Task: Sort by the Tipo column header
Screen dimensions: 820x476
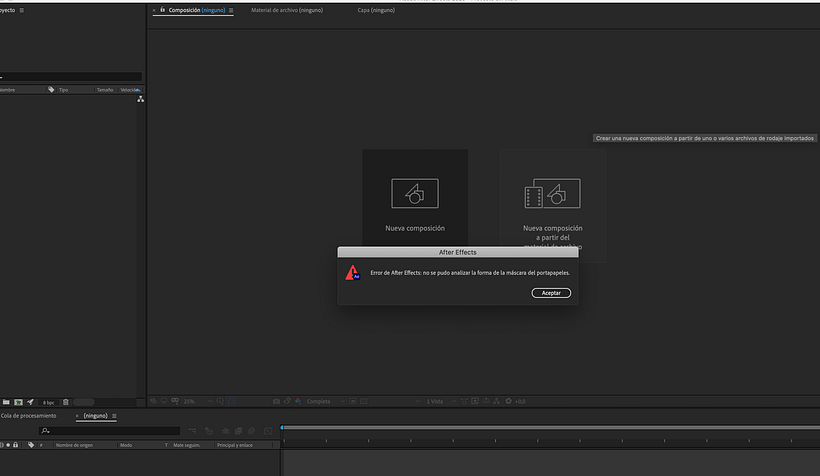Action: click(63, 89)
